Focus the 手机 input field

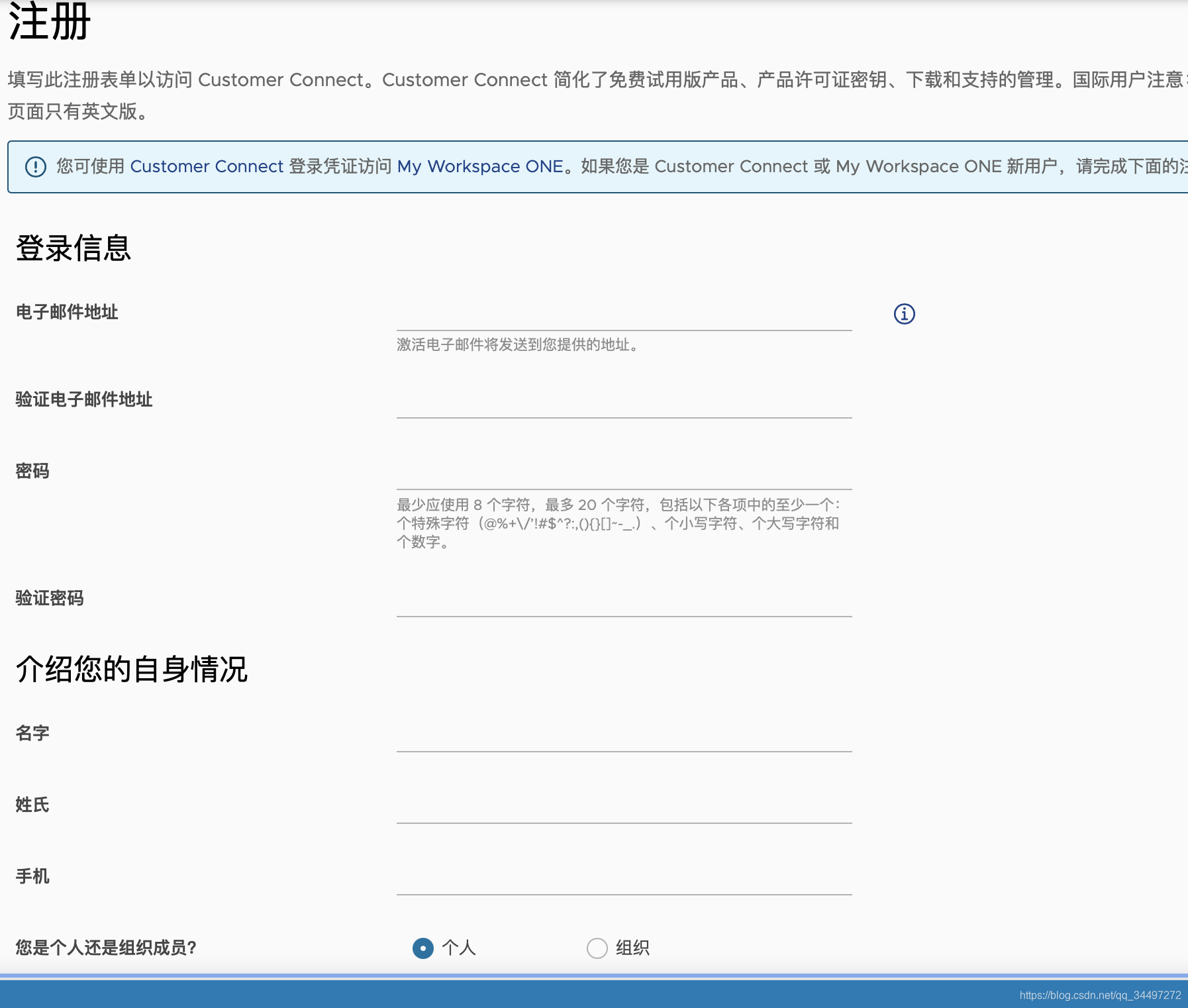624,878
